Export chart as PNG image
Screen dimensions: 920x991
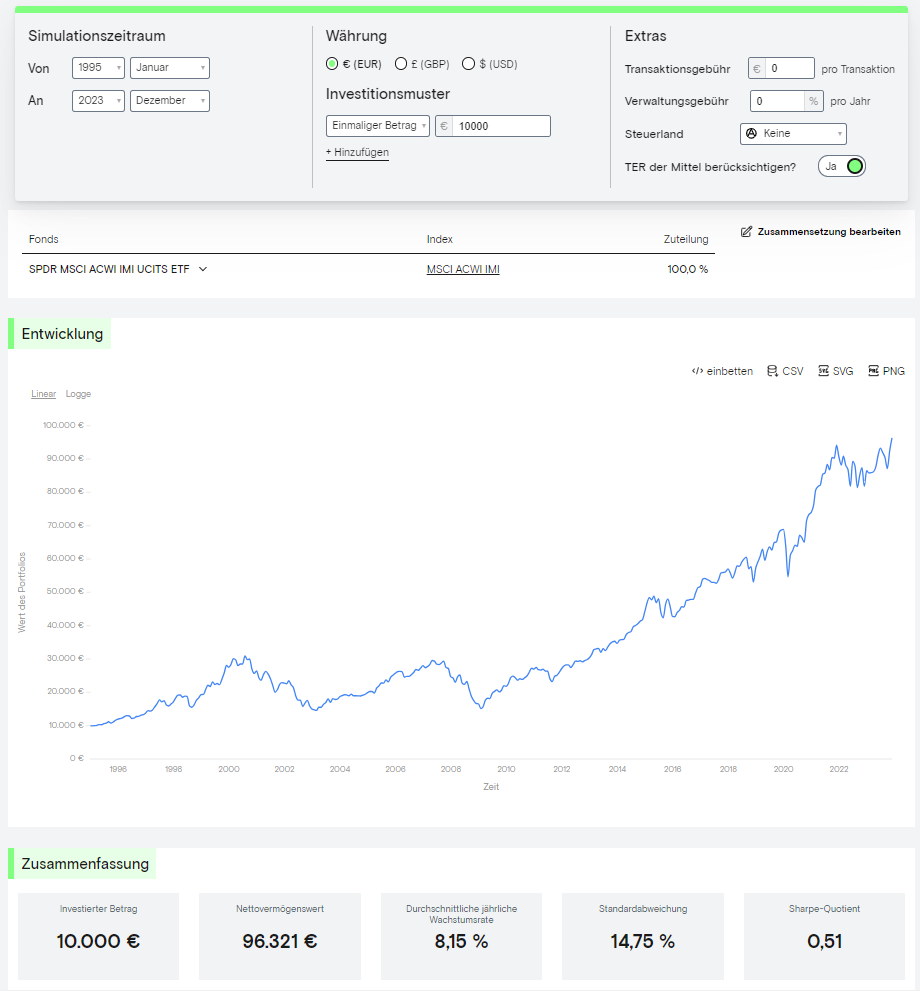[874, 371]
